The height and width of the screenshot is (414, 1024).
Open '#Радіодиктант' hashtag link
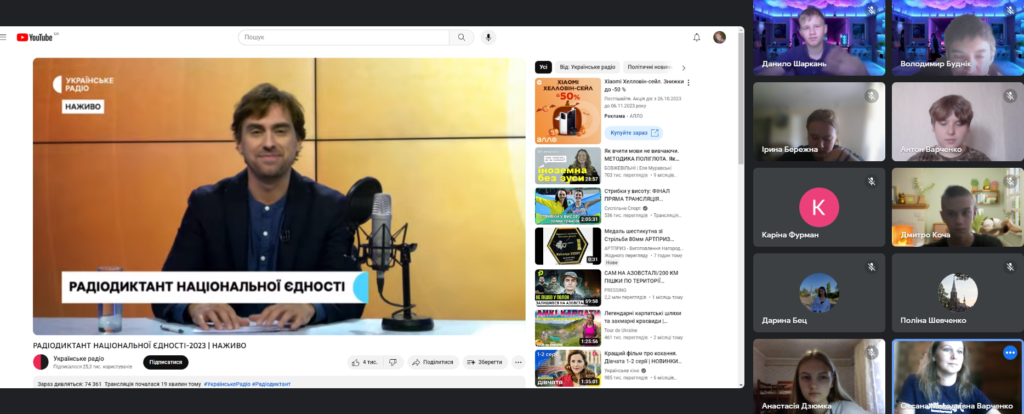(x=271, y=384)
